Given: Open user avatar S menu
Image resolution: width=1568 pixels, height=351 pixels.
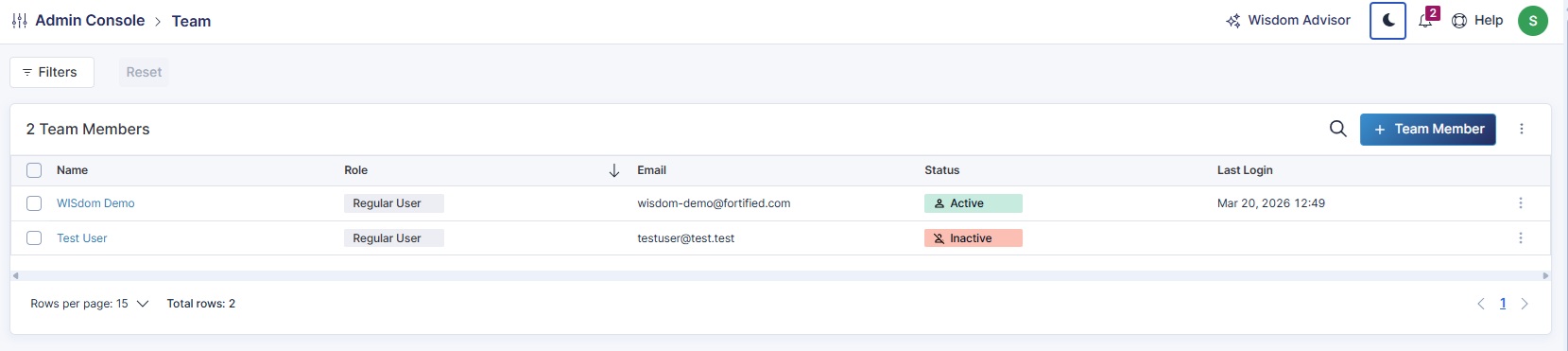Looking at the screenshot, I should 1532,20.
